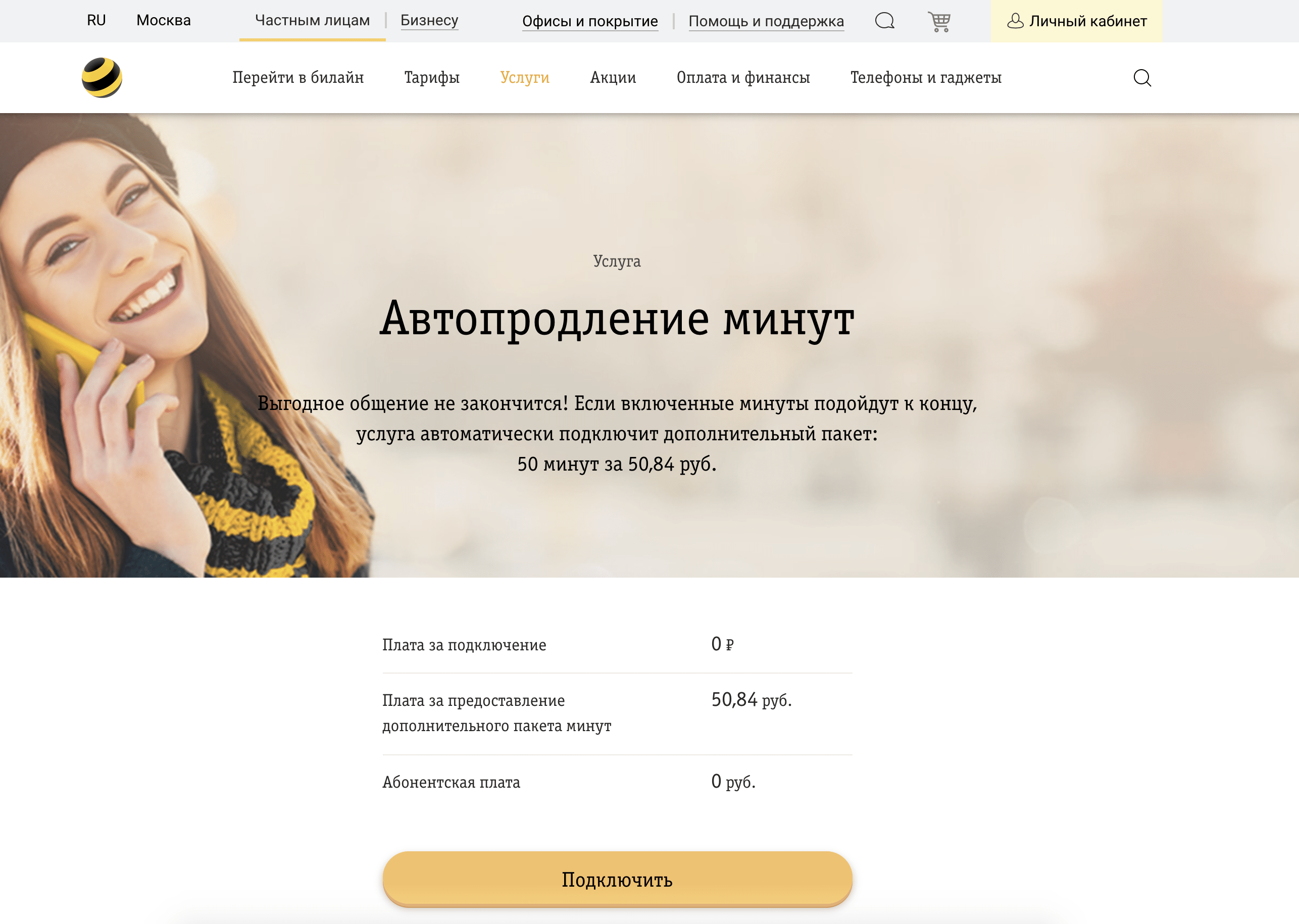The width and height of the screenshot is (1299, 924).
Task: Switch to the Бизнесу tab
Action: click(x=429, y=20)
